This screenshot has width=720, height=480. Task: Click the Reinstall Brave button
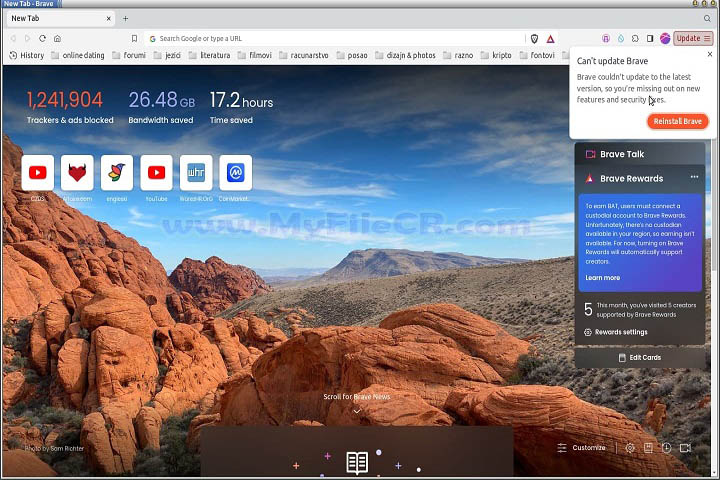(x=678, y=121)
